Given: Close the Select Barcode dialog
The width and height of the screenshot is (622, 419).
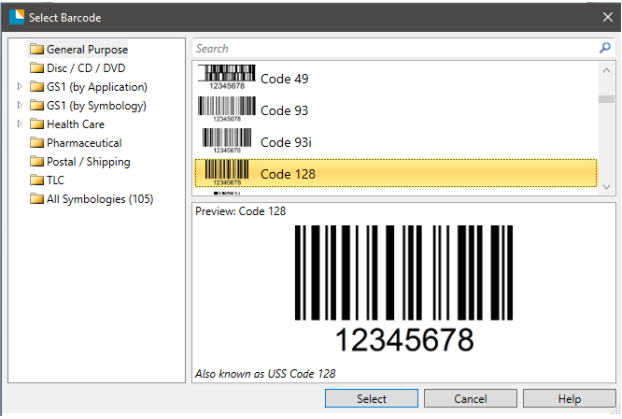Looking at the screenshot, I should 607,17.
